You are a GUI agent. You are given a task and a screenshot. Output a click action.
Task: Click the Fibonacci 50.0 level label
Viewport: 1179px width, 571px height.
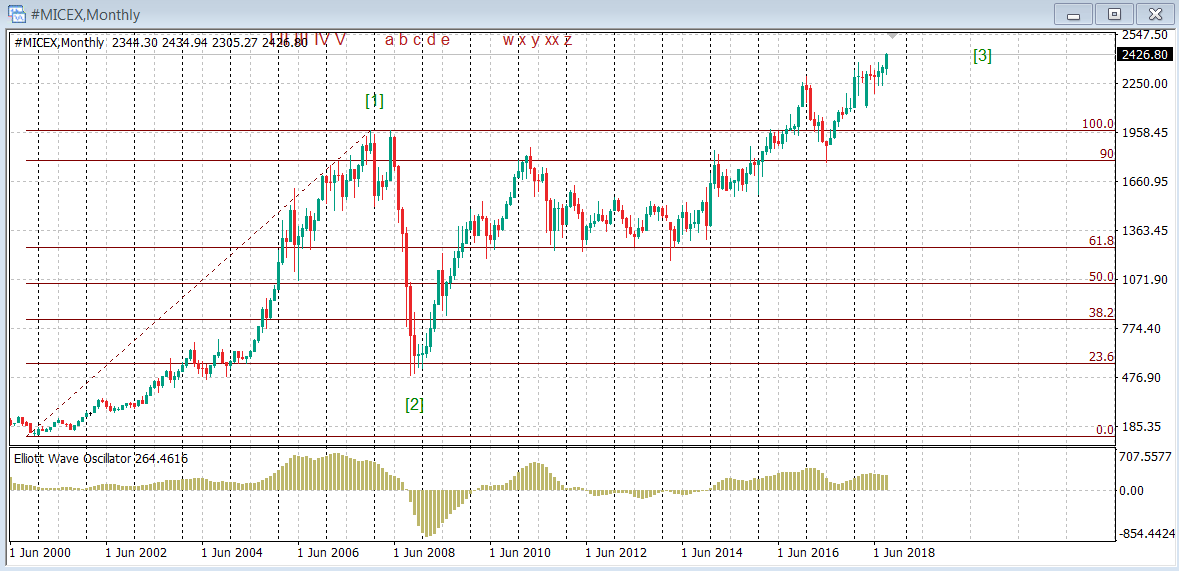tap(1101, 277)
